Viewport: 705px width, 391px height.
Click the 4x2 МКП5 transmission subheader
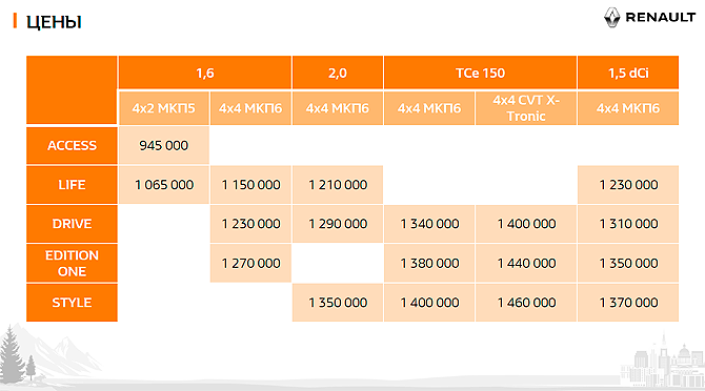[x=164, y=108]
